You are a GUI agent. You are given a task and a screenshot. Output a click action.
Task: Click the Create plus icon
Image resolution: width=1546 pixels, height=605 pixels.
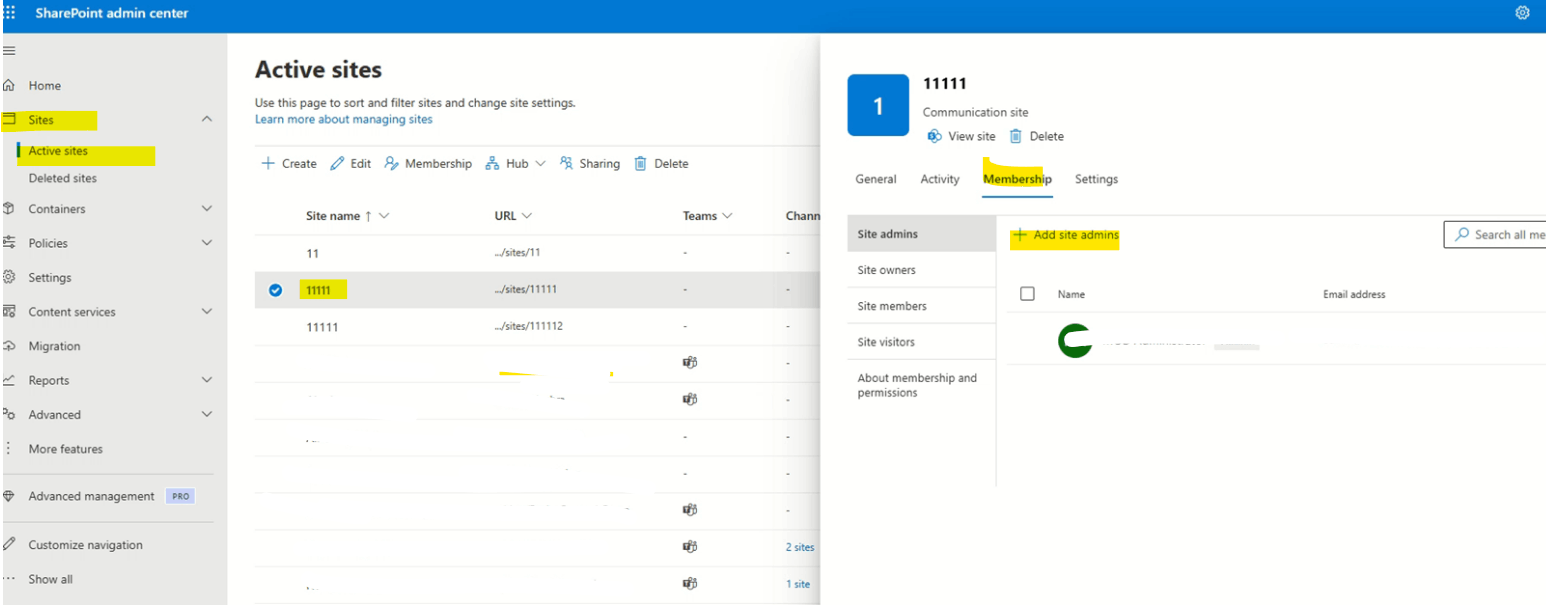pyautogui.click(x=268, y=163)
